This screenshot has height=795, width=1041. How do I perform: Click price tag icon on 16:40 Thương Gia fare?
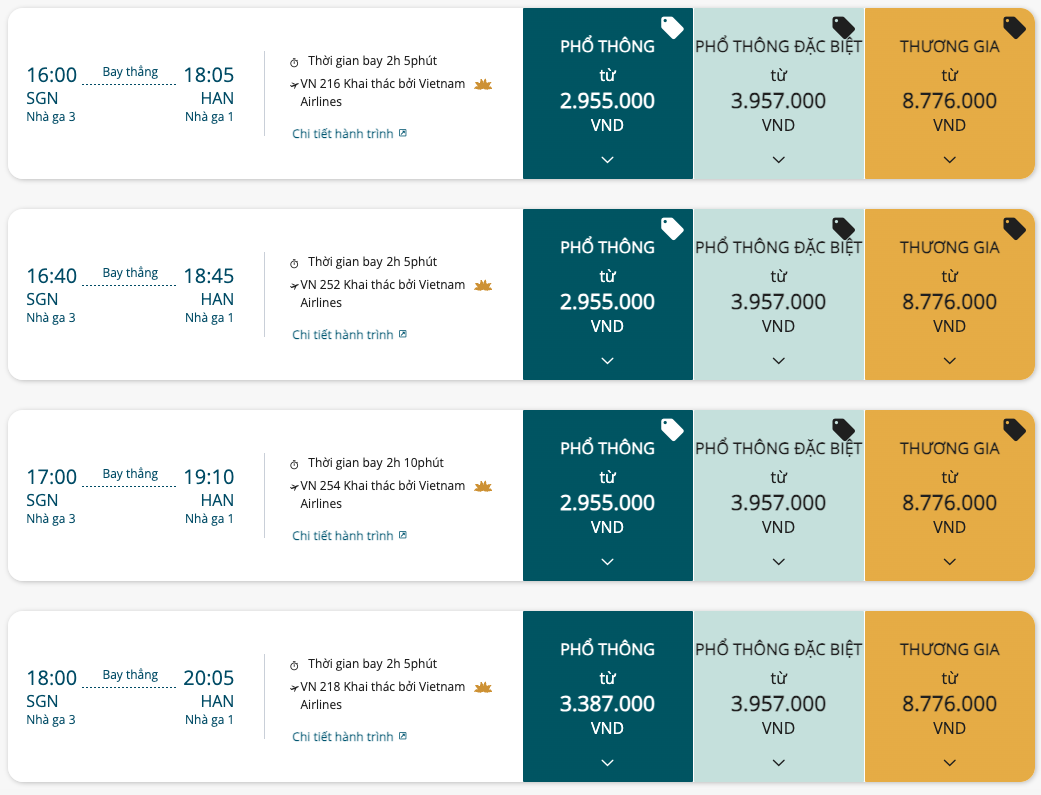click(x=1014, y=228)
